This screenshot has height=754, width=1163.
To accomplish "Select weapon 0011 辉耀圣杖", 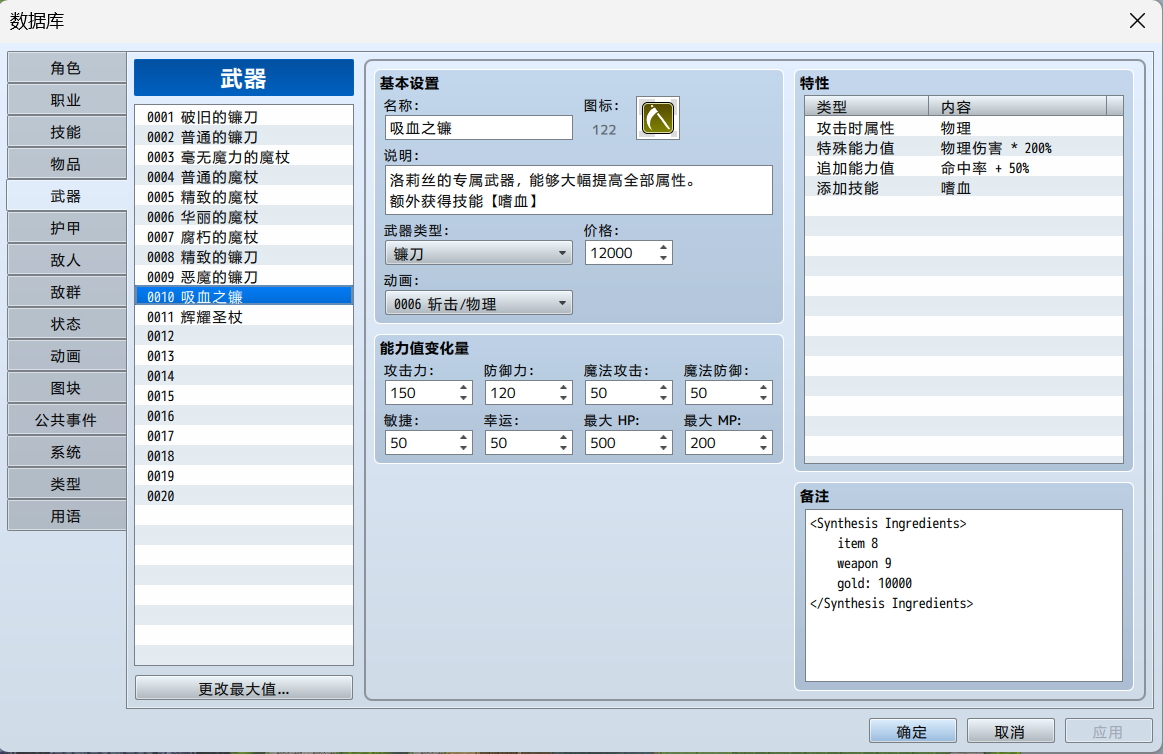I will point(243,317).
